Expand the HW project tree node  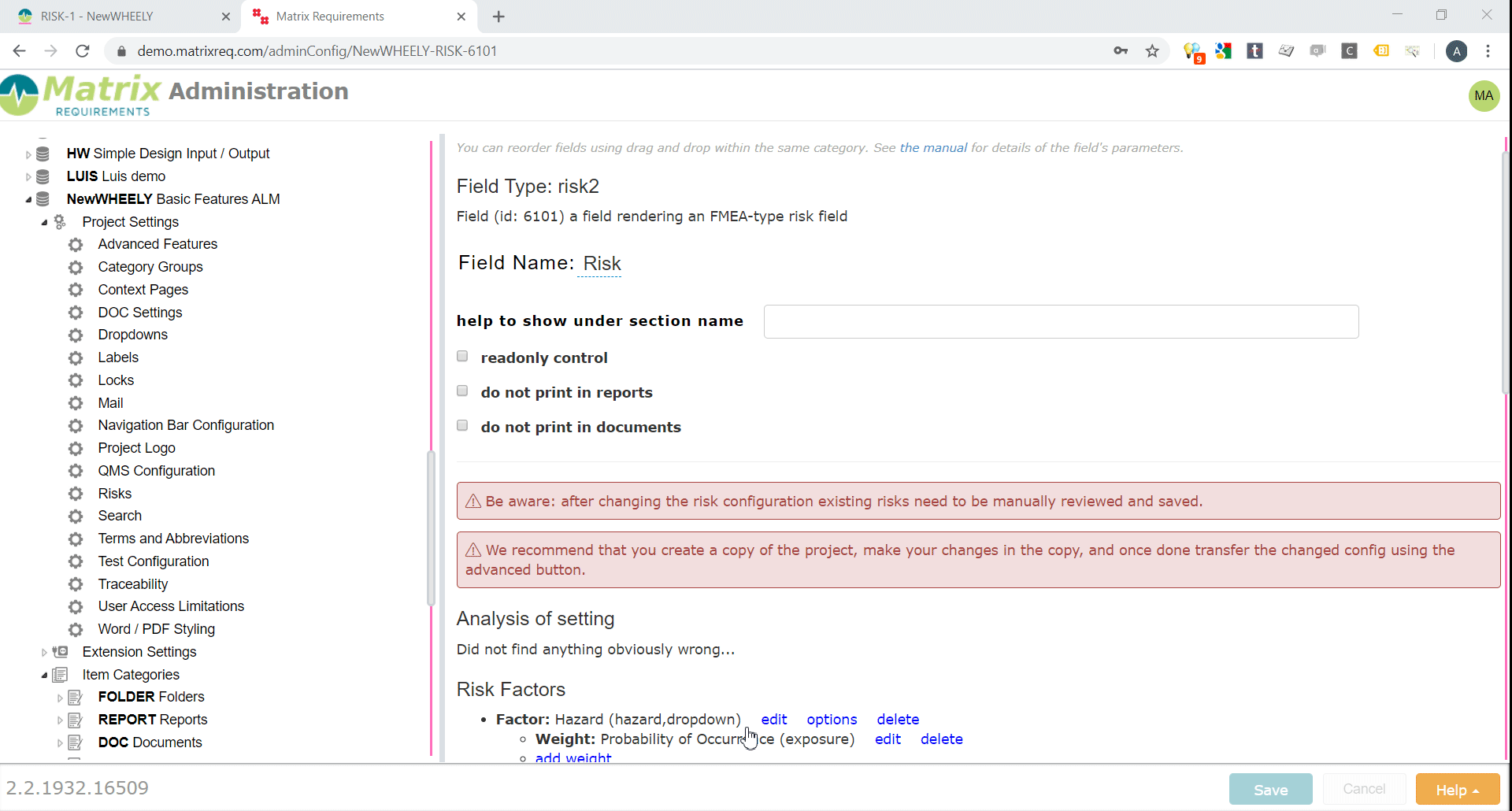click(x=28, y=154)
